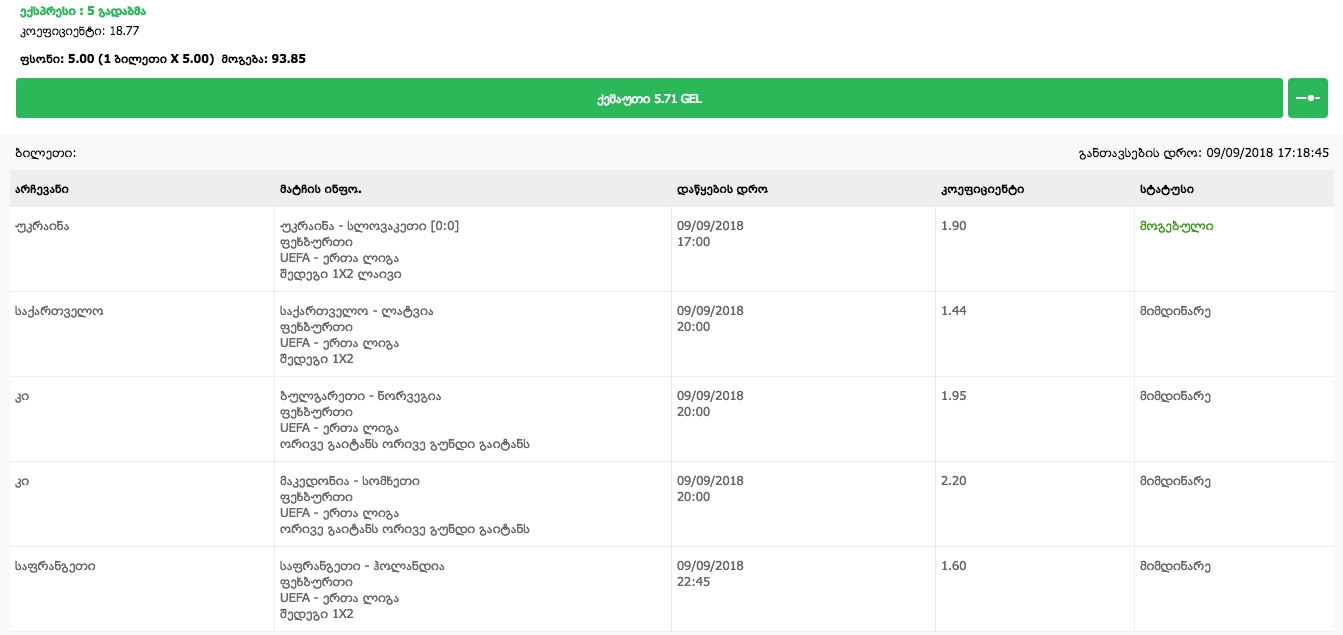The image size is (1343, 635).
Task: Click the საფრანგეთი selection in the last row
Action: [x=55, y=566]
